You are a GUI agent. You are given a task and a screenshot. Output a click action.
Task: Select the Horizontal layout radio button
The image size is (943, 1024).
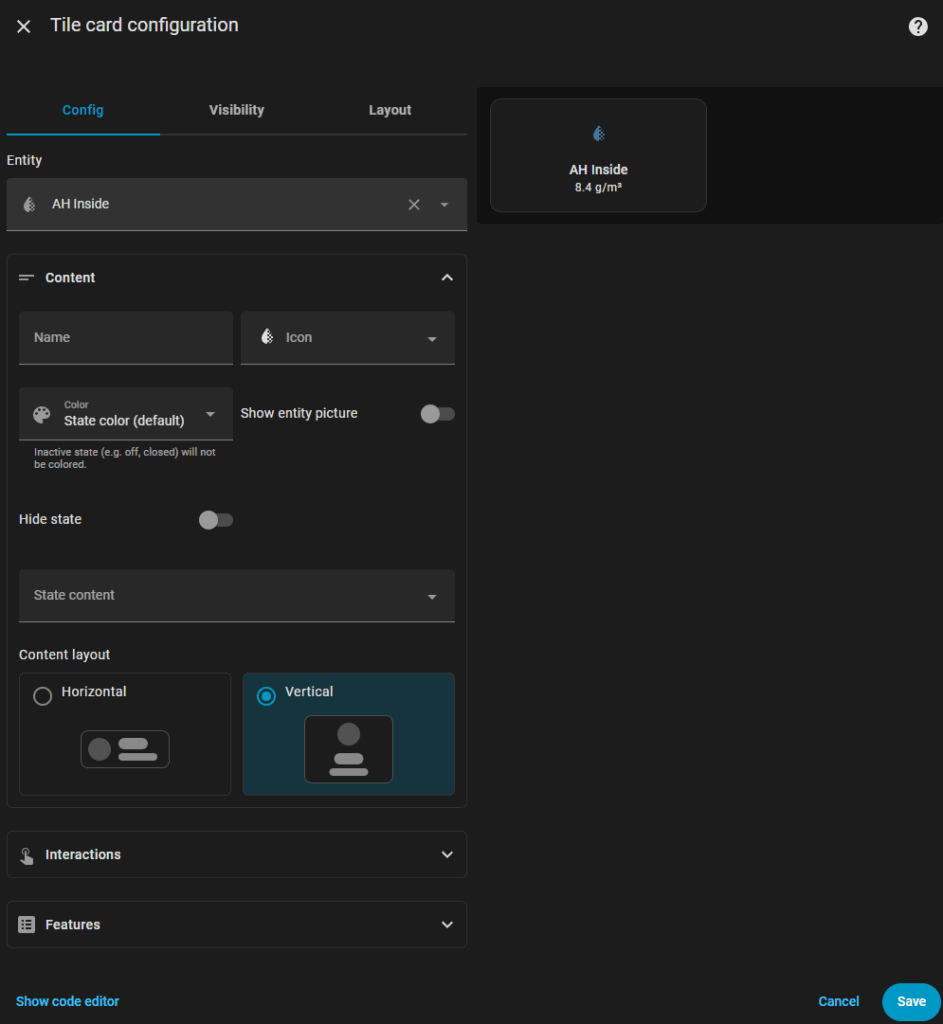[42, 696]
